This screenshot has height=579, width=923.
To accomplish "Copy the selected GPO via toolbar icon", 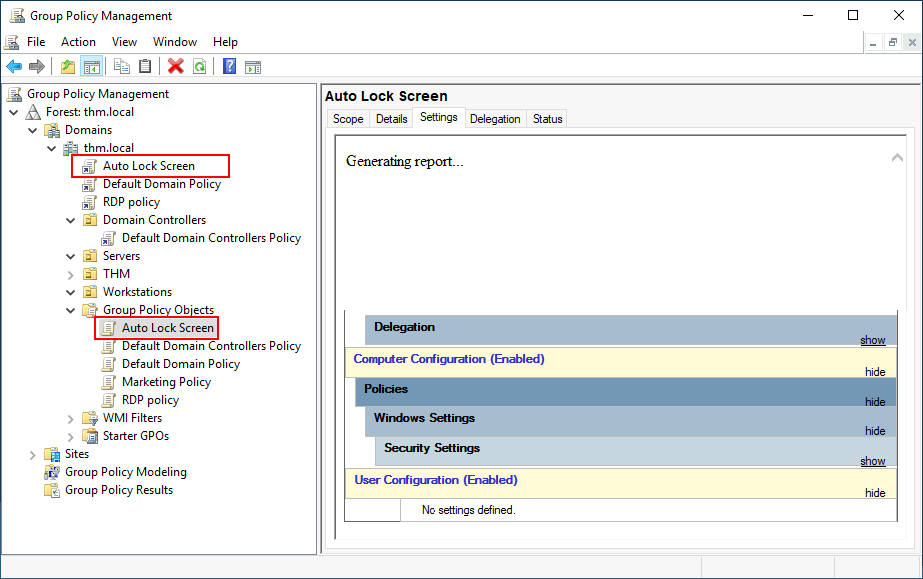I will coord(121,66).
